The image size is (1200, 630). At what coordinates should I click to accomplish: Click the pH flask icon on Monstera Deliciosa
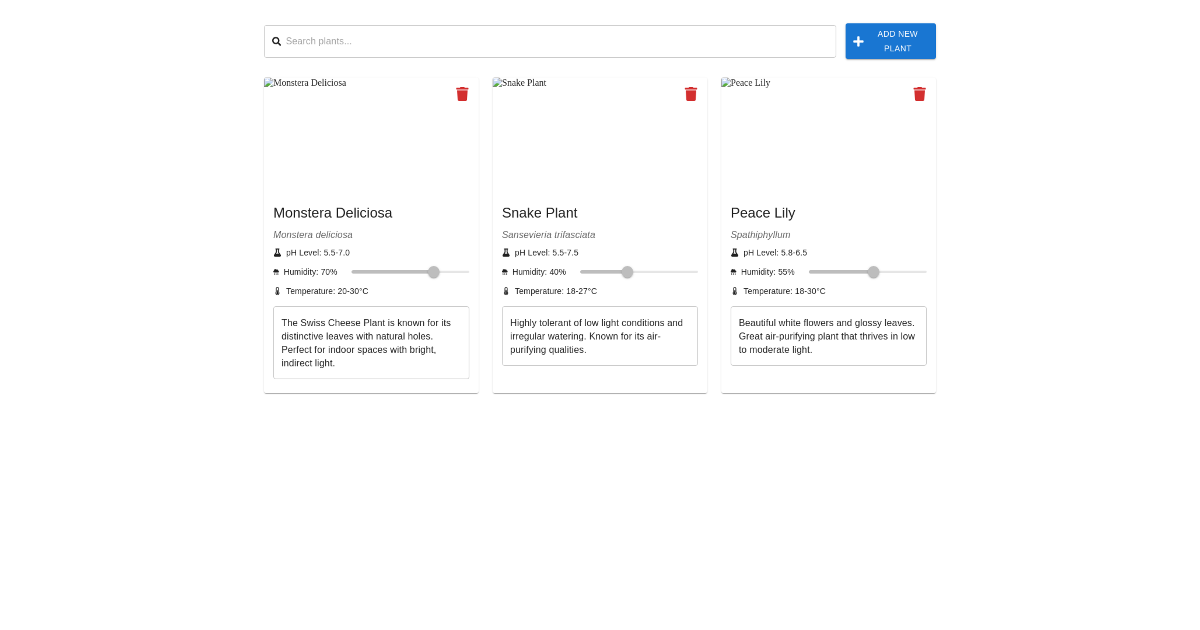[x=277, y=252]
